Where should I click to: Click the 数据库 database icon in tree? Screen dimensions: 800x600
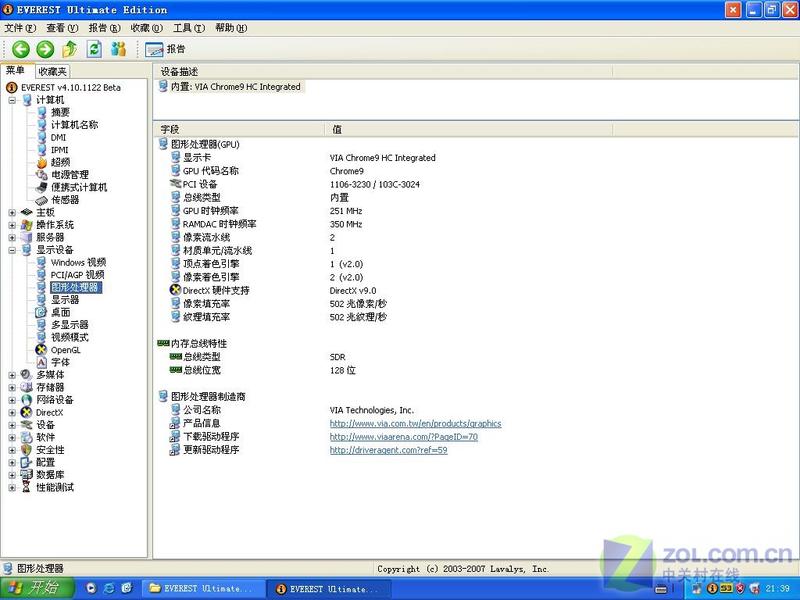(27, 475)
